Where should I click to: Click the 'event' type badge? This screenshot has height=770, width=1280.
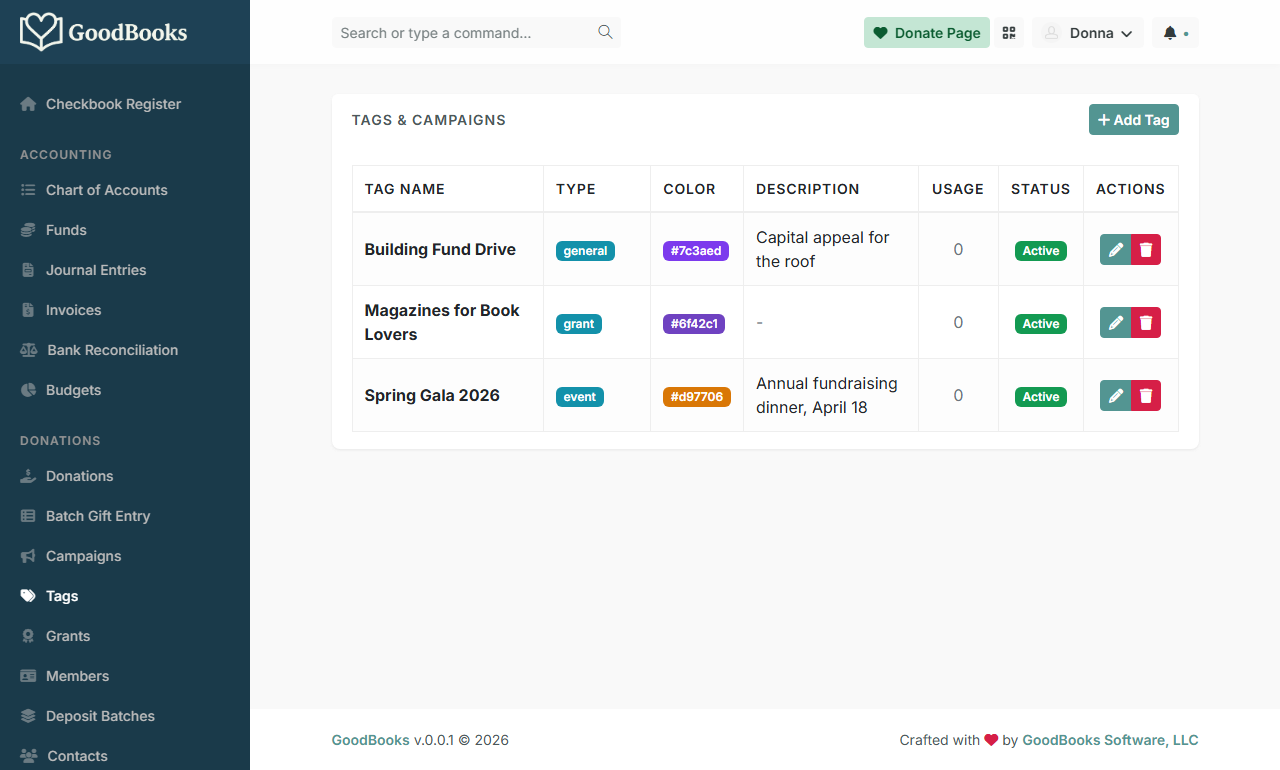point(580,397)
